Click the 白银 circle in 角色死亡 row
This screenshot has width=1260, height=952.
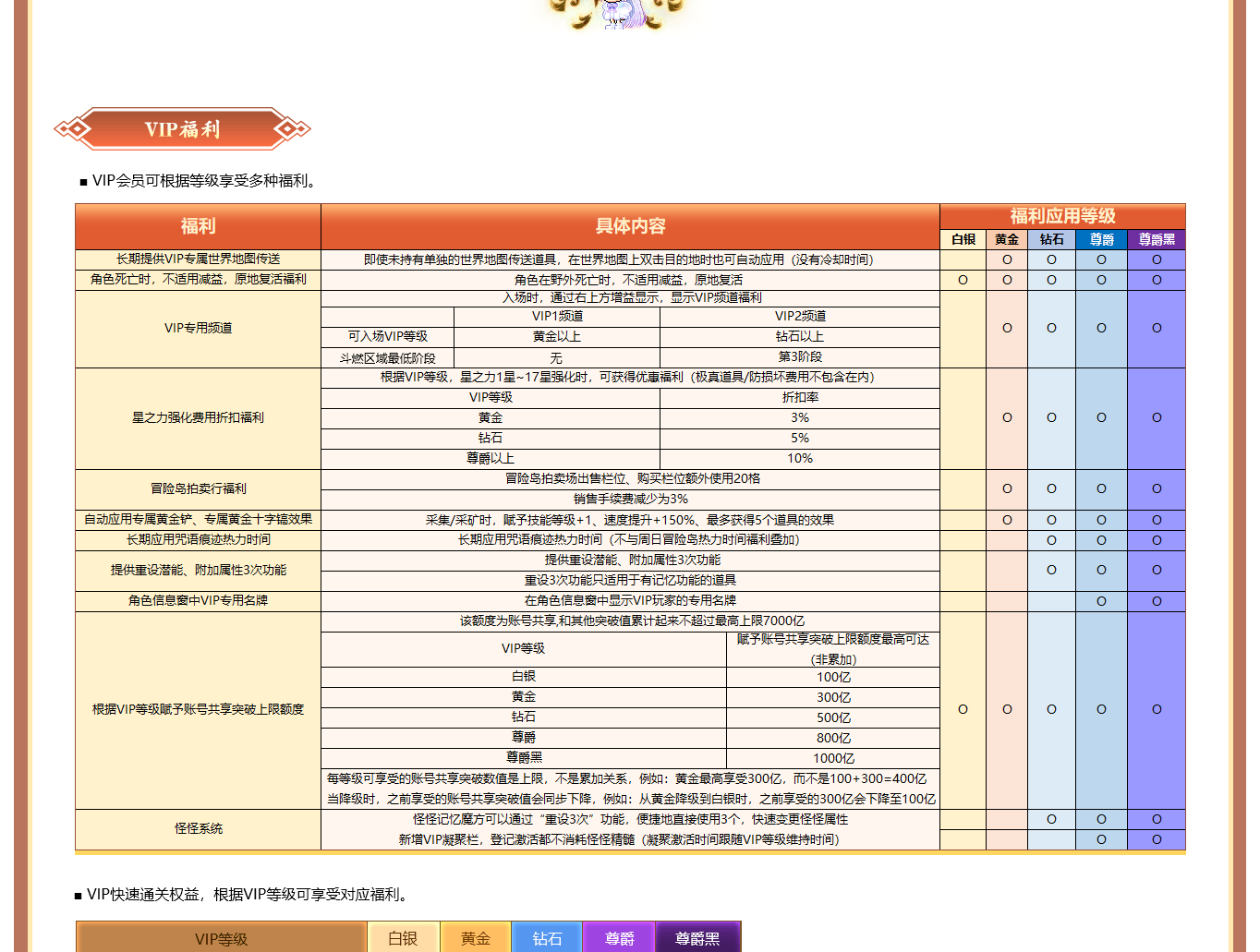963,280
